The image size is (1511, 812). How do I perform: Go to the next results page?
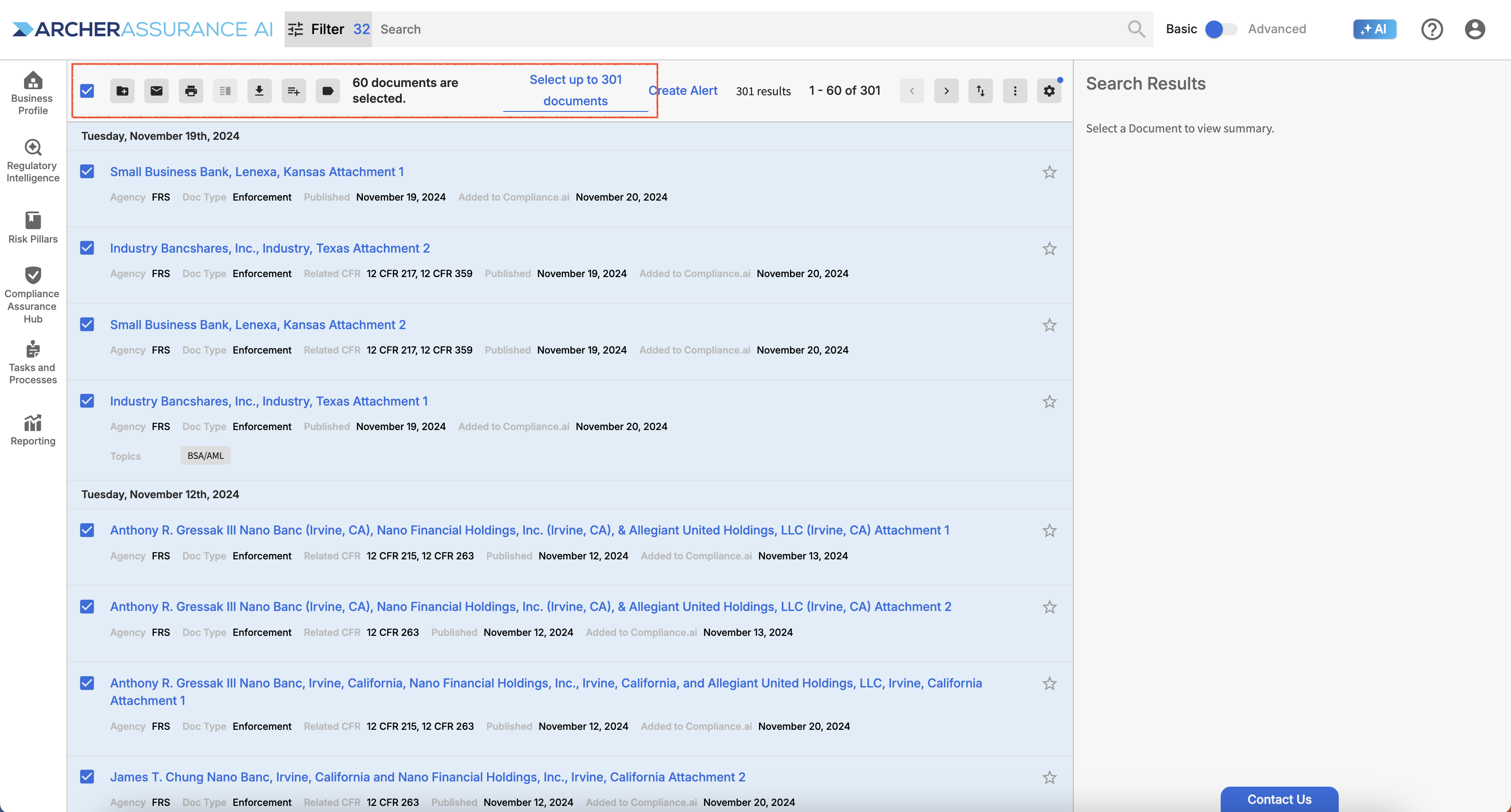coord(946,91)
